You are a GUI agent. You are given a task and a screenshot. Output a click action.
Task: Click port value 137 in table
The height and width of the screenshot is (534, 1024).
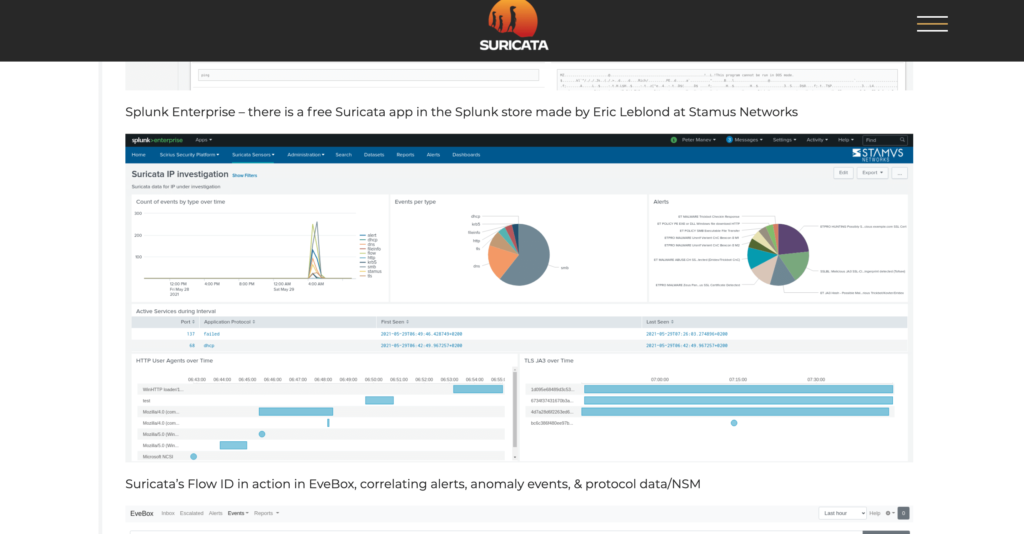(x=191, y=334)
